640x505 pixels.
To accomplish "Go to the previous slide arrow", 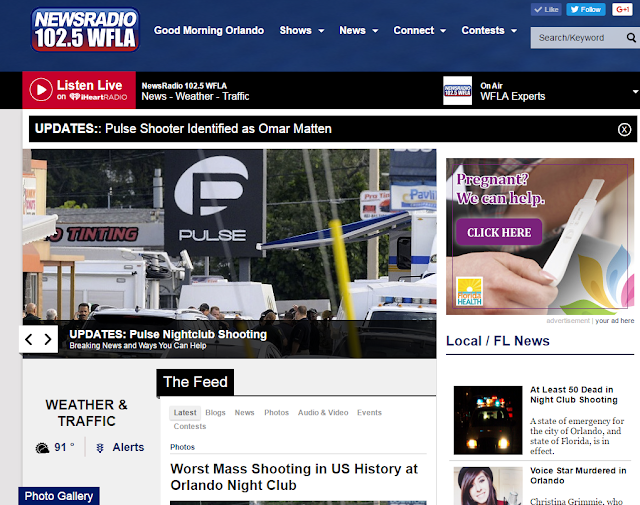I will click(x=29, y=339).
